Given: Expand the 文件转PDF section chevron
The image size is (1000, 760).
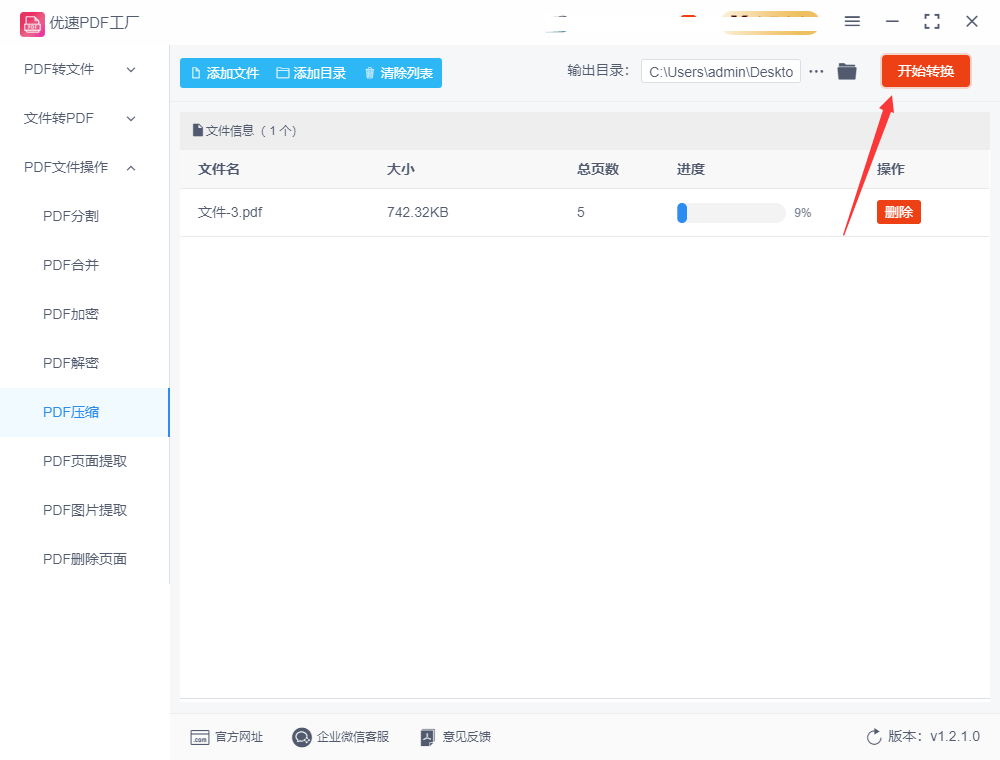Looking at the screenshot, I should [131, 119].
